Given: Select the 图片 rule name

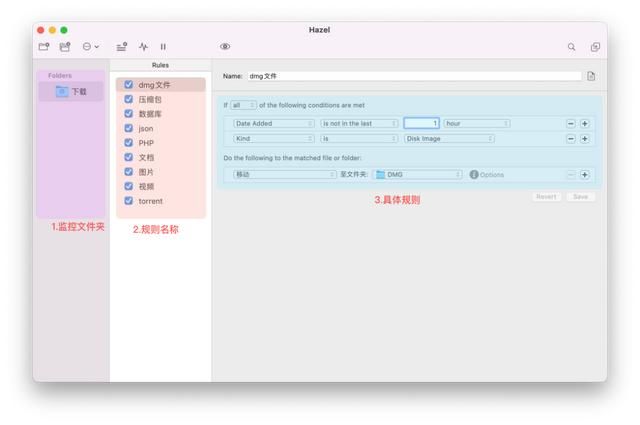Looking at the screenshot, I should pos(146,172).
